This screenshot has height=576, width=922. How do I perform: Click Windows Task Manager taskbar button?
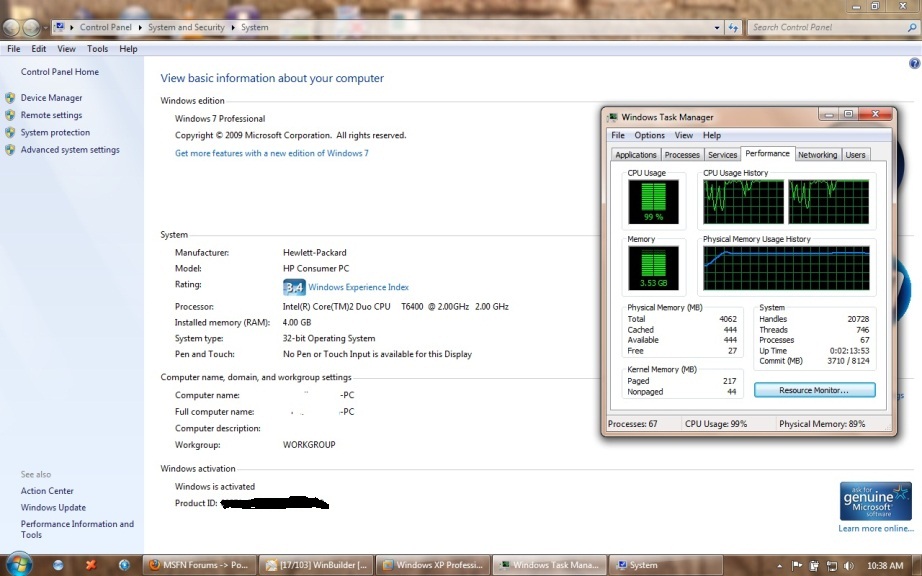(x=549, y=565)
